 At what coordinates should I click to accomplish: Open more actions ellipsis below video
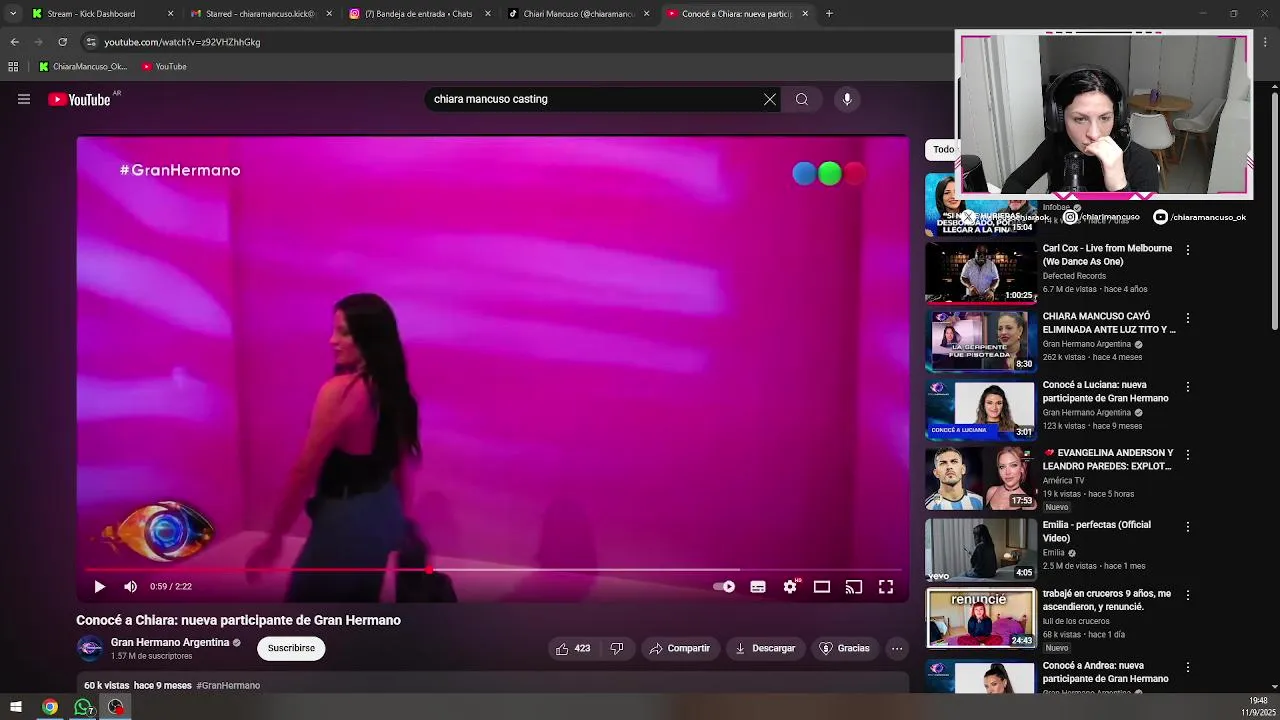click(897, 648)
